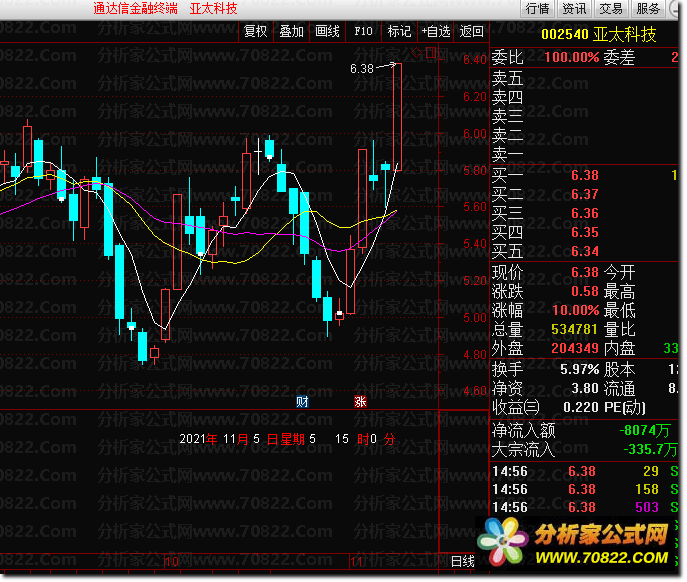Click the 大宗流入 value -335.7万
The height and width of the screenshot is (582, 687).
[x=650, y=450]
